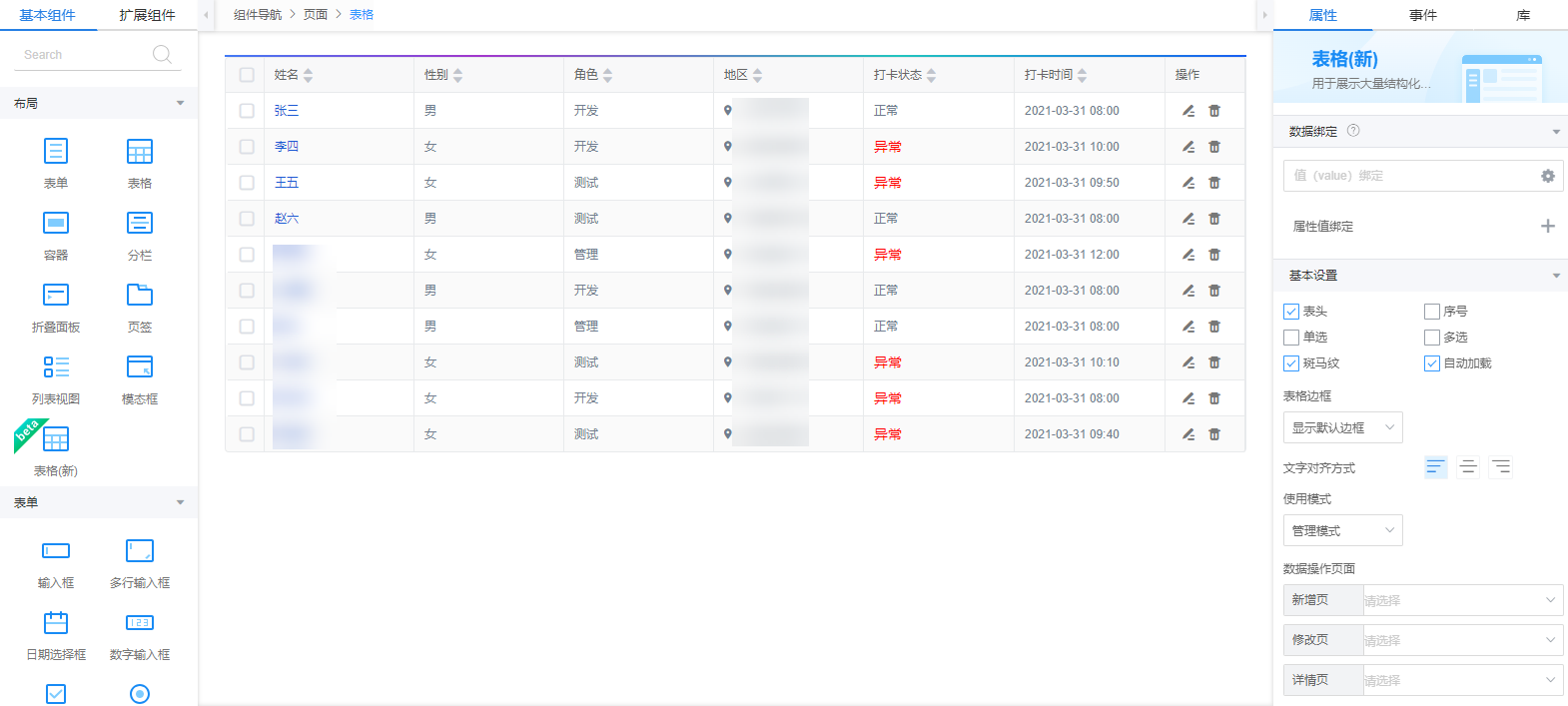Select the 模态框 modal component
The image size is (1568, 706).
tap(140, 367)
